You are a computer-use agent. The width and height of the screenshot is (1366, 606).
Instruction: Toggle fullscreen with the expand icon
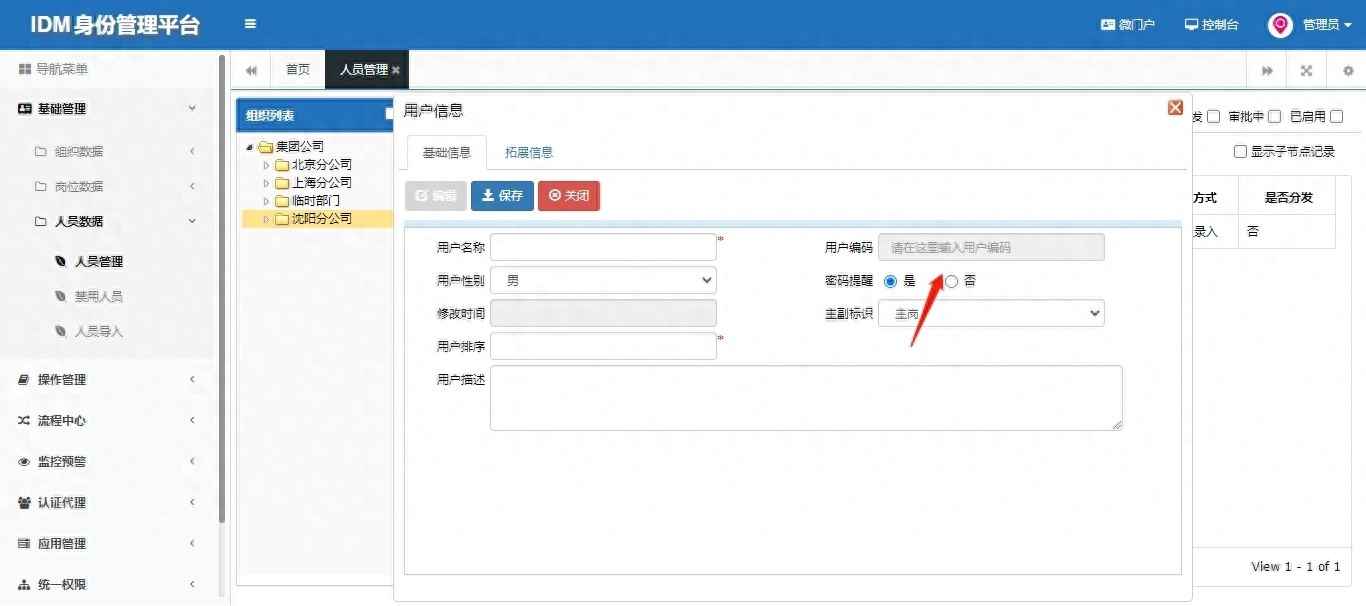[1306, 70]
